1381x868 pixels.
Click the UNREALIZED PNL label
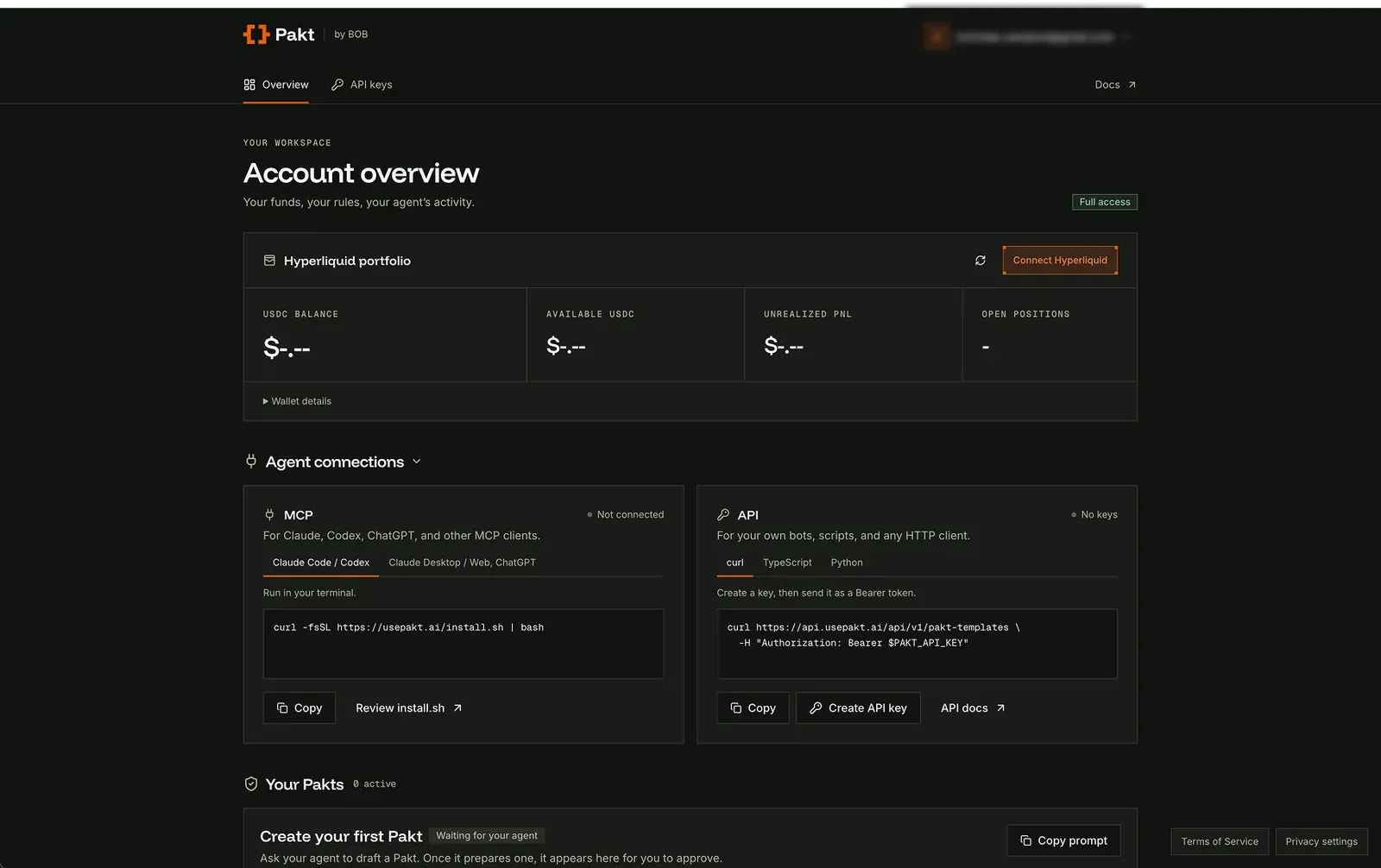808,314
